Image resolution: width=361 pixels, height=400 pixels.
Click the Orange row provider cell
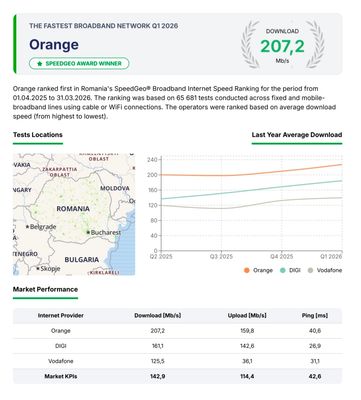coord(61,331)
